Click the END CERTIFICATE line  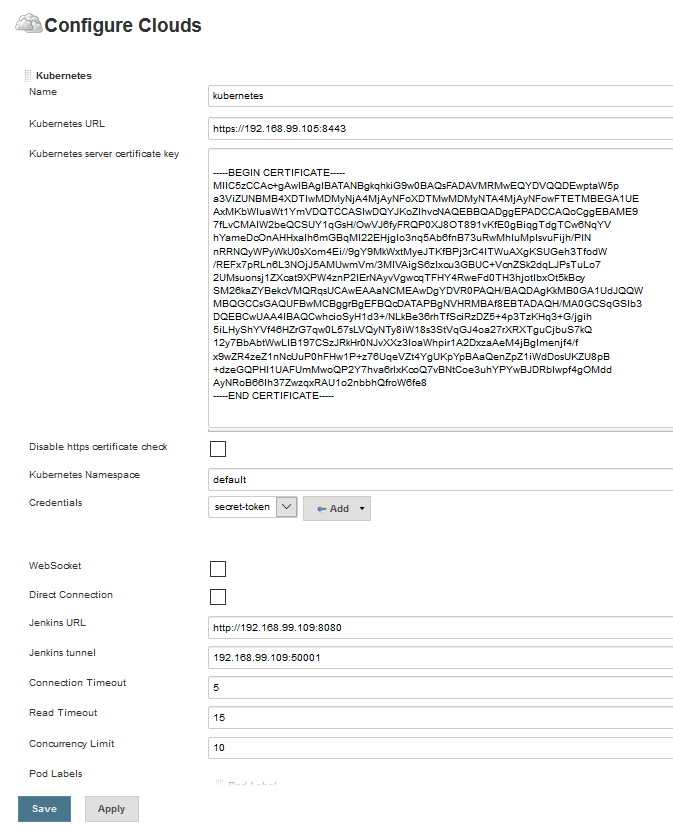coord(273,396)
